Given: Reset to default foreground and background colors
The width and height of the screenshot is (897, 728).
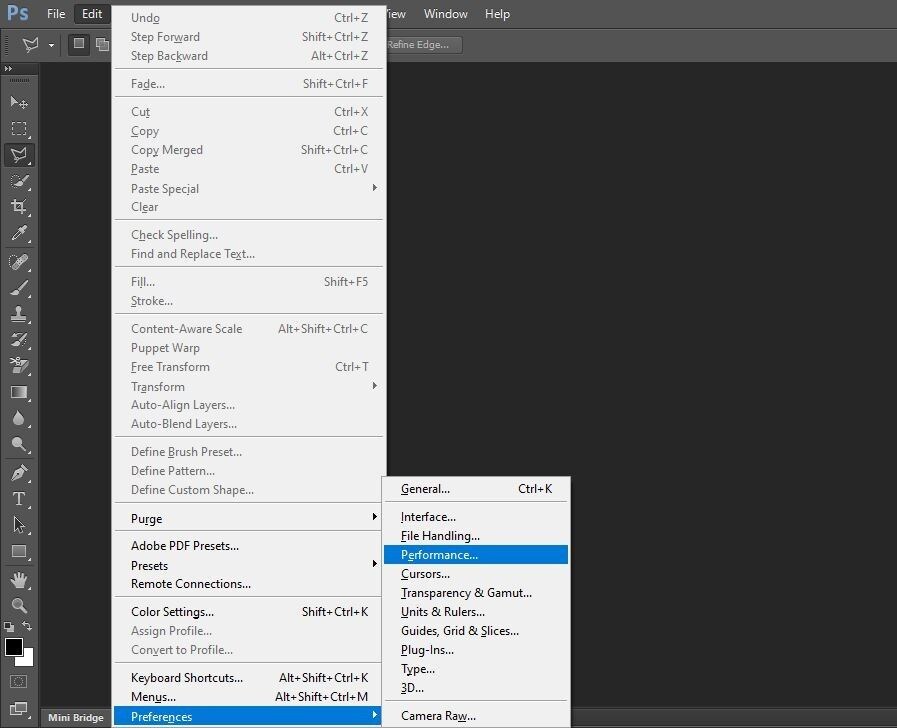Looking at the screenshot, I should [9, 627].
